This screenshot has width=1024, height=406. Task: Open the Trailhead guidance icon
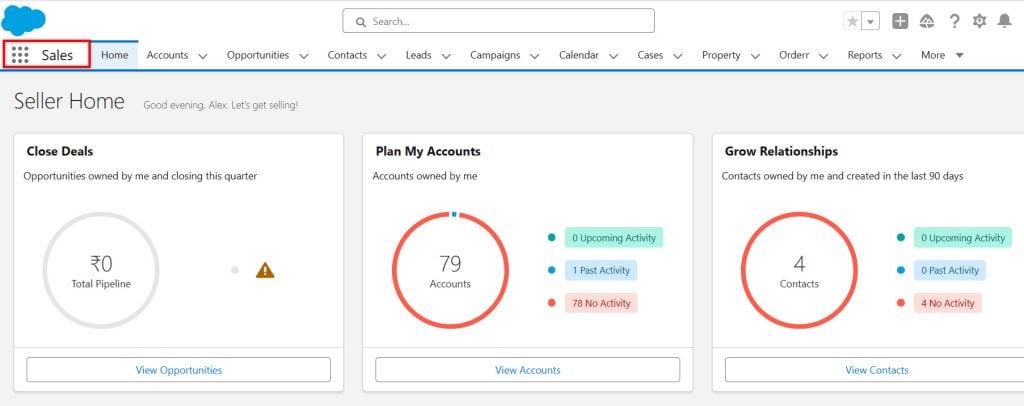927,22
